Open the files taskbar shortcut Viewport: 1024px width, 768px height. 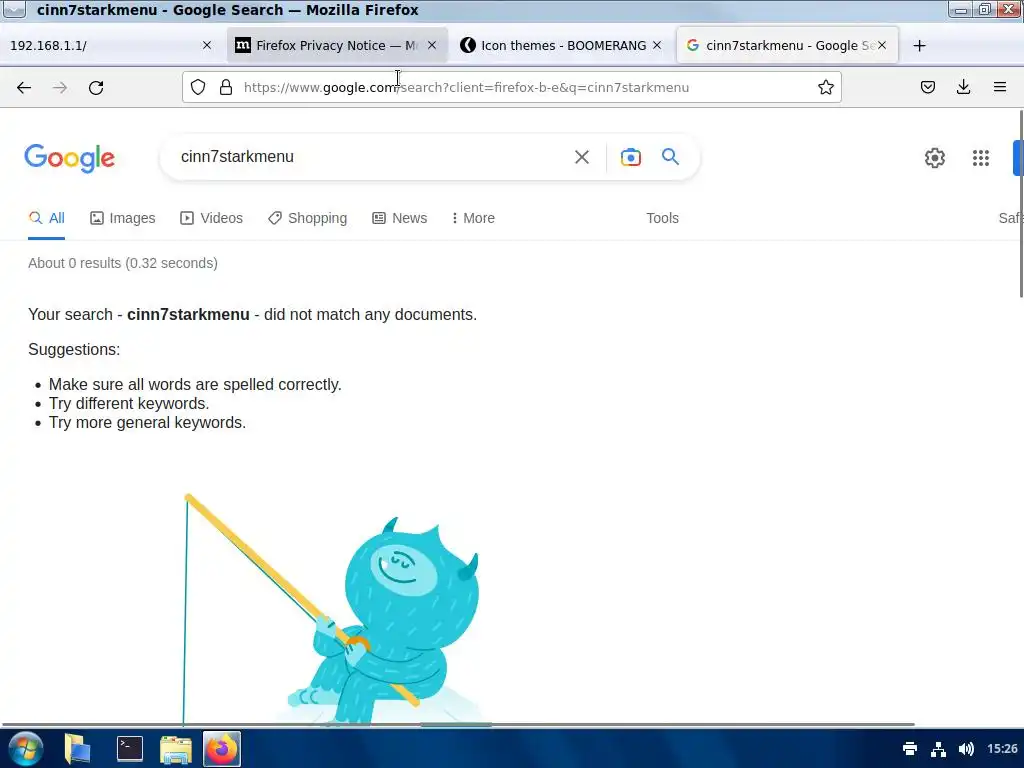(x=77, y=749)
